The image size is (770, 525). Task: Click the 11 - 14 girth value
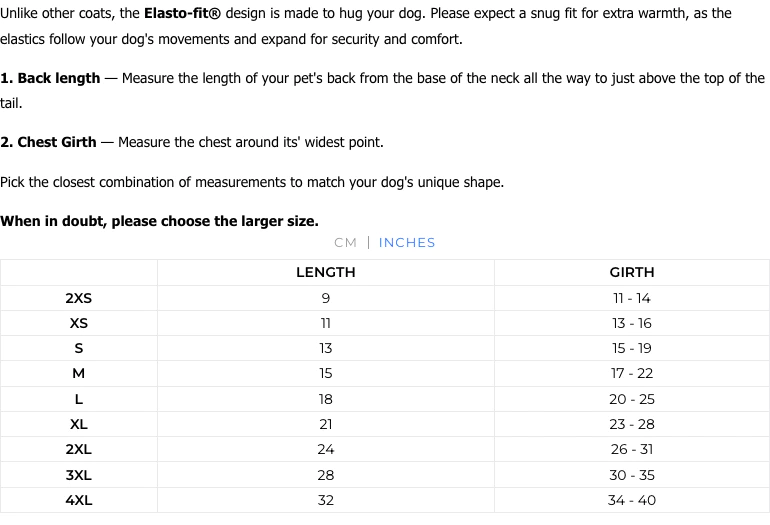(632, 298)
